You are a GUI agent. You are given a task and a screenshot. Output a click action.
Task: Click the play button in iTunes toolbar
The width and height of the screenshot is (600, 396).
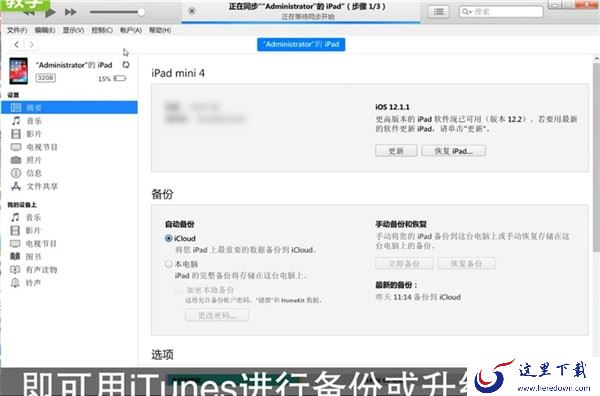click(x=50, y=12)
